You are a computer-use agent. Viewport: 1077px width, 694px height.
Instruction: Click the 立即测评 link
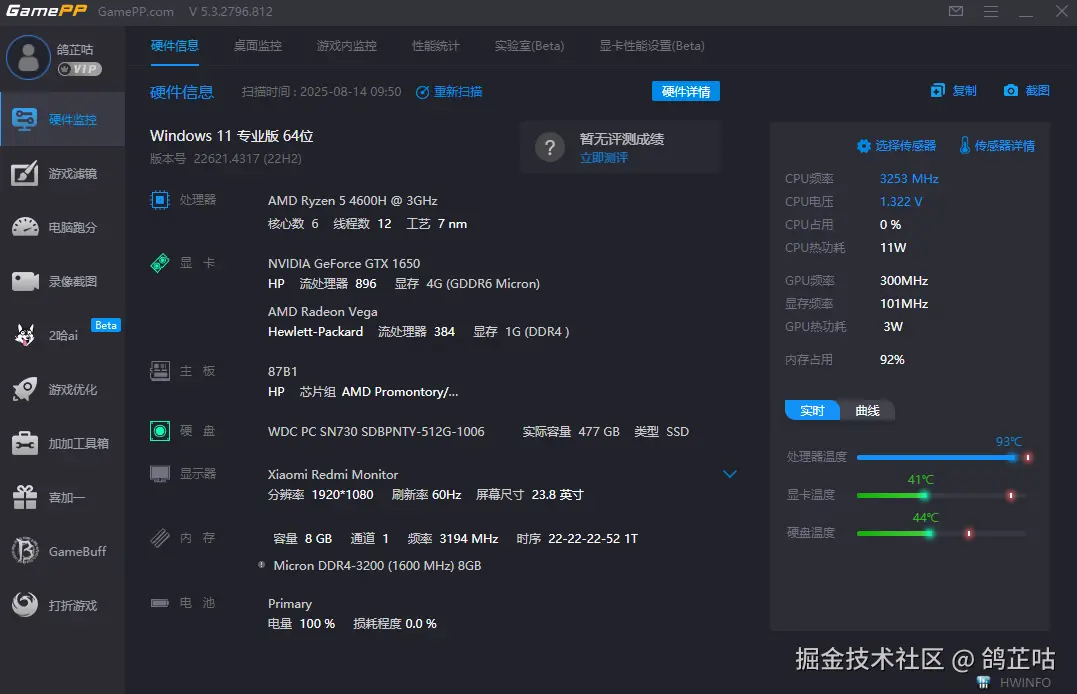(604, 158)
